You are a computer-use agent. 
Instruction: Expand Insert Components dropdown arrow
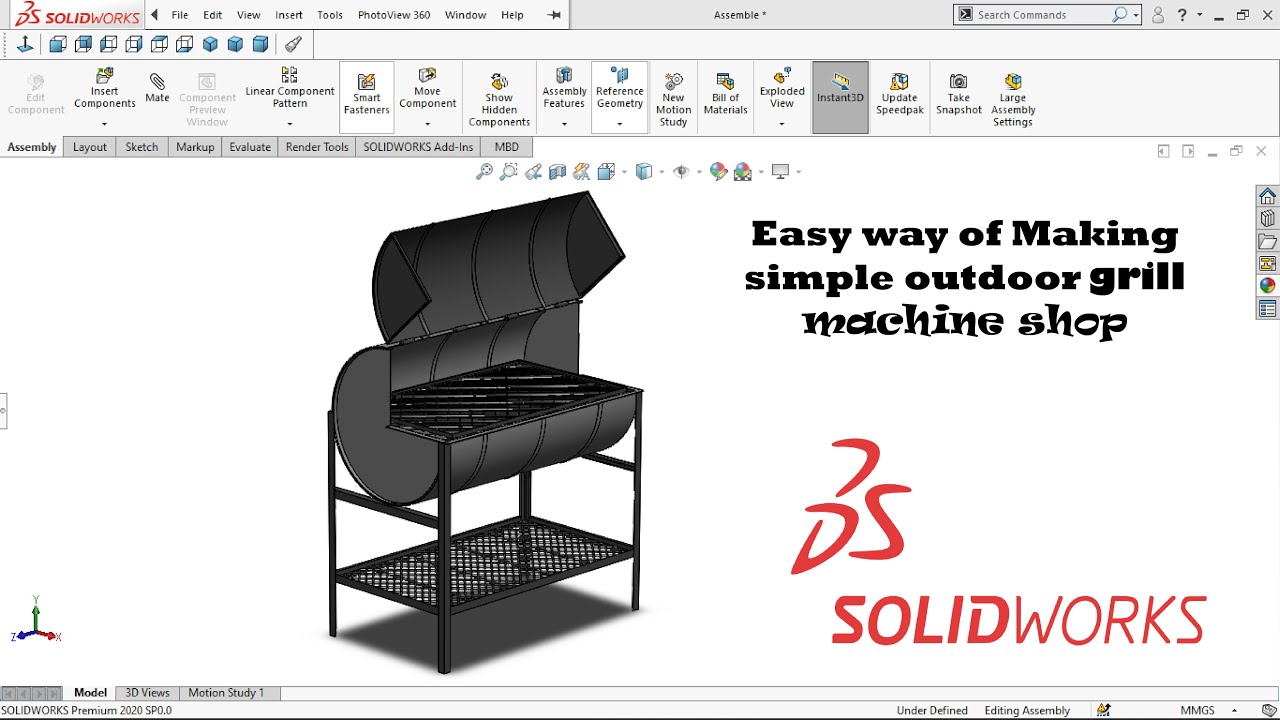(104, 124)
